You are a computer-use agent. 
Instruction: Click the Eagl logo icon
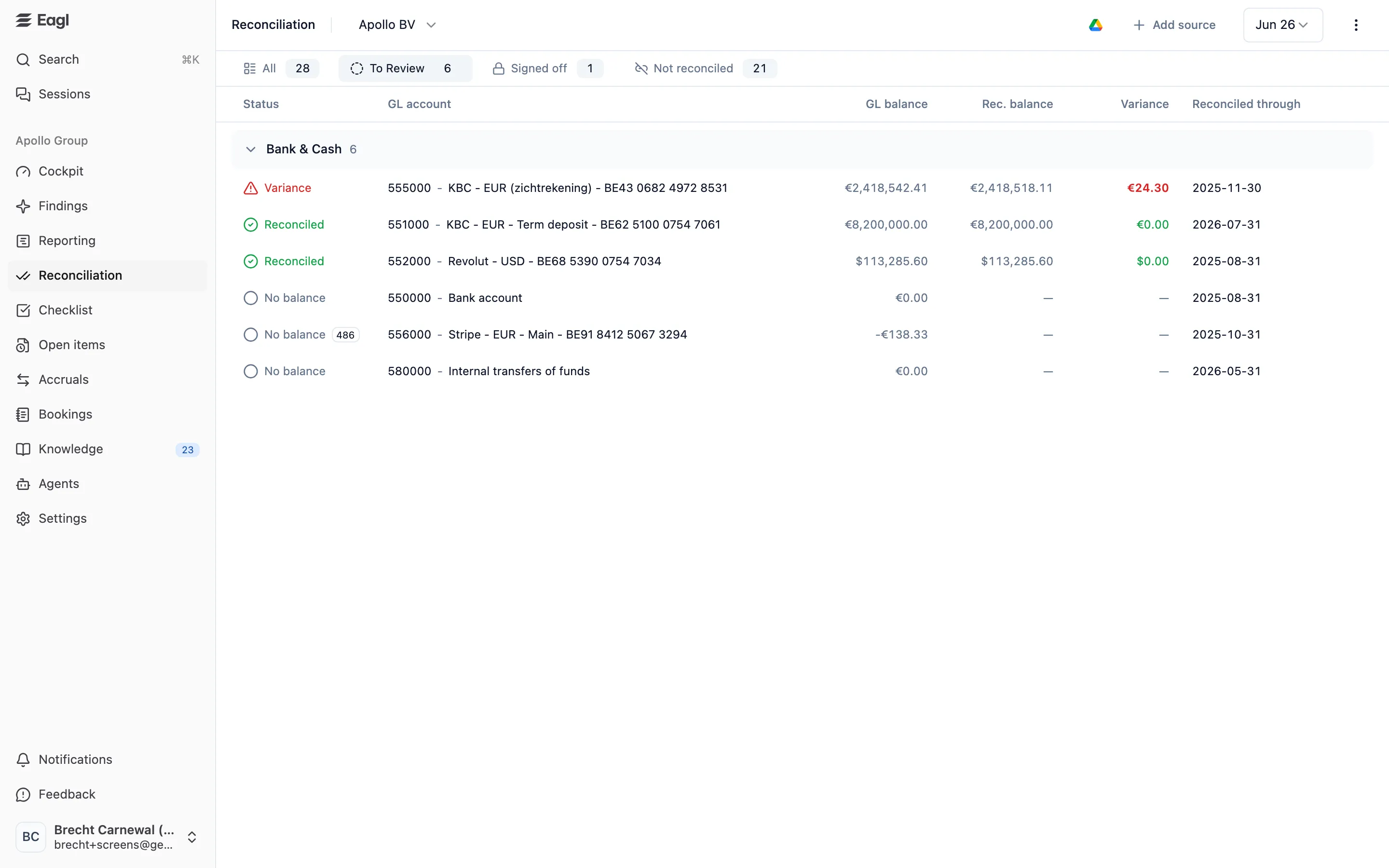click(x=24, y=21)
